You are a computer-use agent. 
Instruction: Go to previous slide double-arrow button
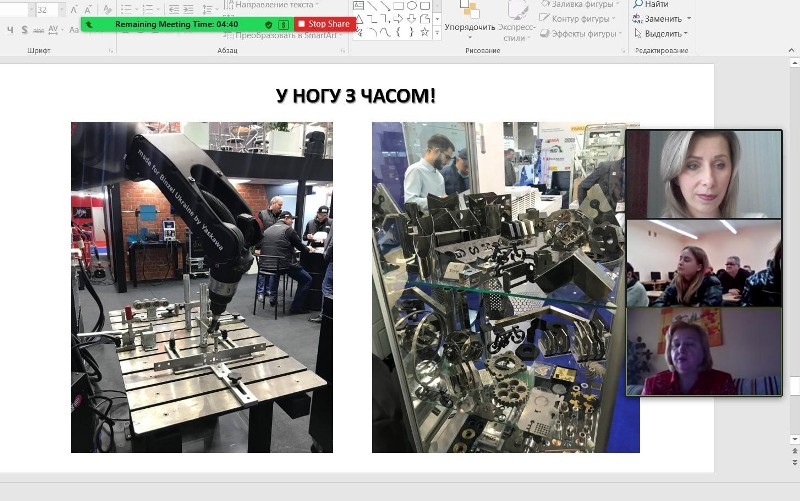(x=794, y=451)
